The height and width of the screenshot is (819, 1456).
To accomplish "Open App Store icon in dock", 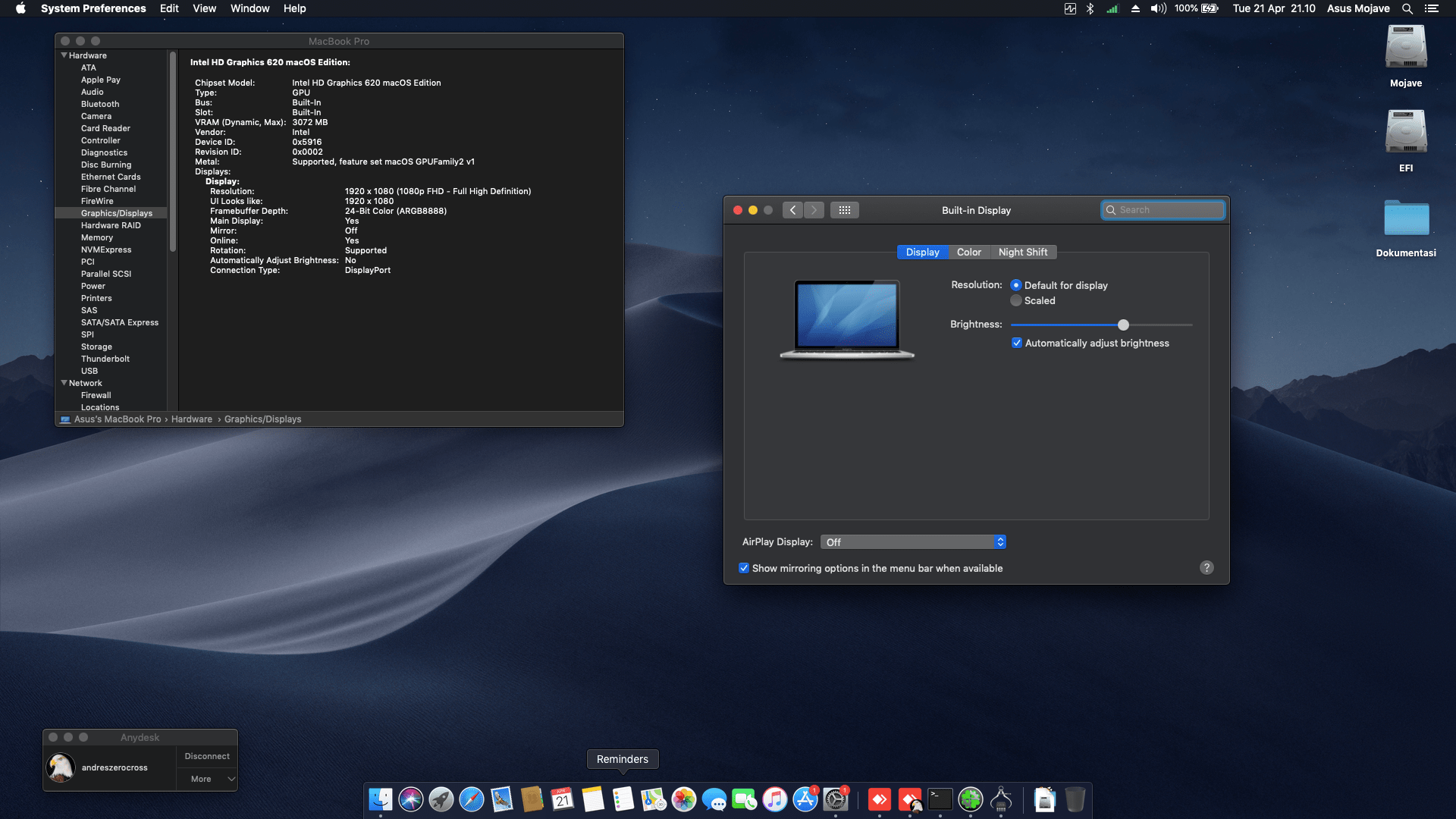I will tap(805, 799).
